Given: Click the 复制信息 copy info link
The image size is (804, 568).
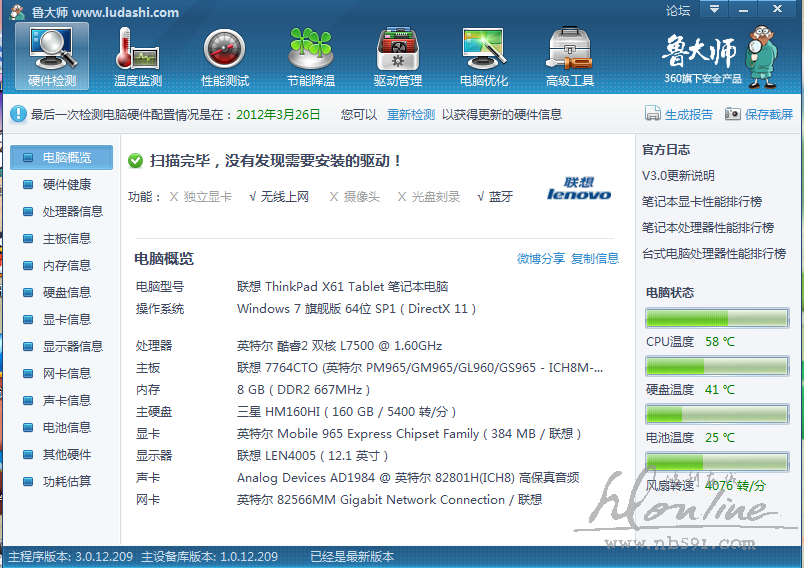Looking at the screenshot, I should pyautogui.click(x=595, y=258).
